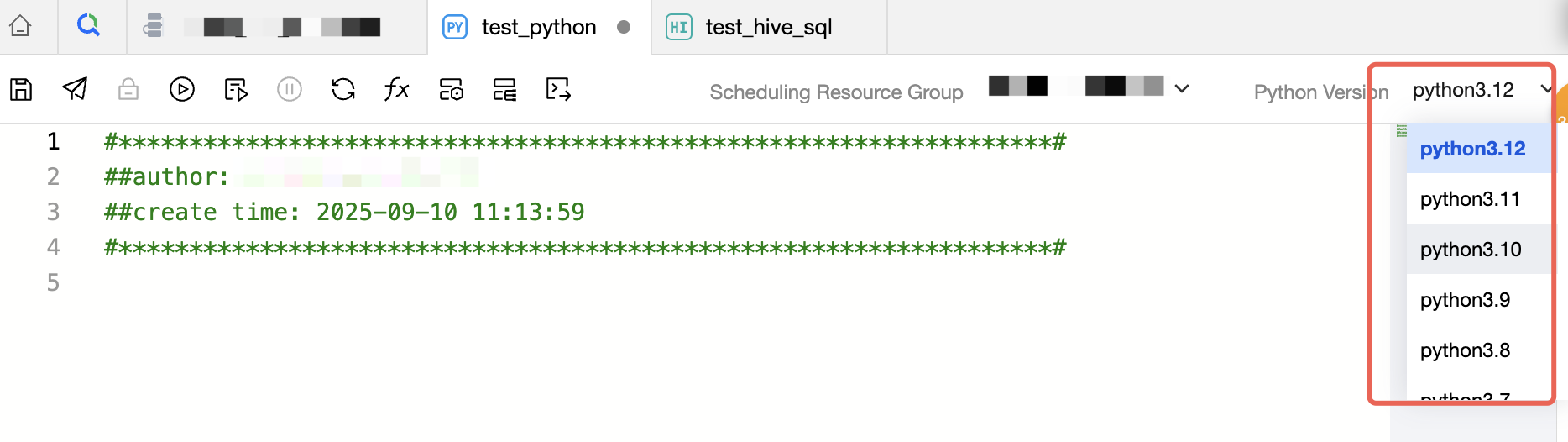Click empty line 5 in the code editor
Viewport: 1568px width, 442px height.
point(504,282)
